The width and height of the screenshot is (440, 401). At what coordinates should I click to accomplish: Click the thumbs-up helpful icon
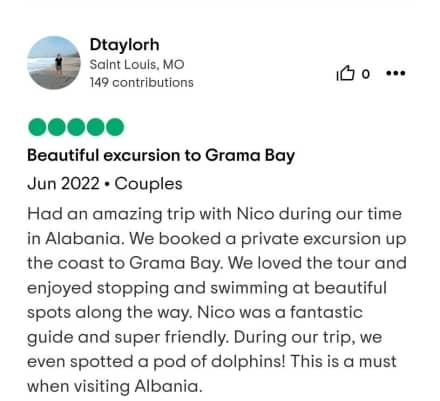(x=346, y=73)
